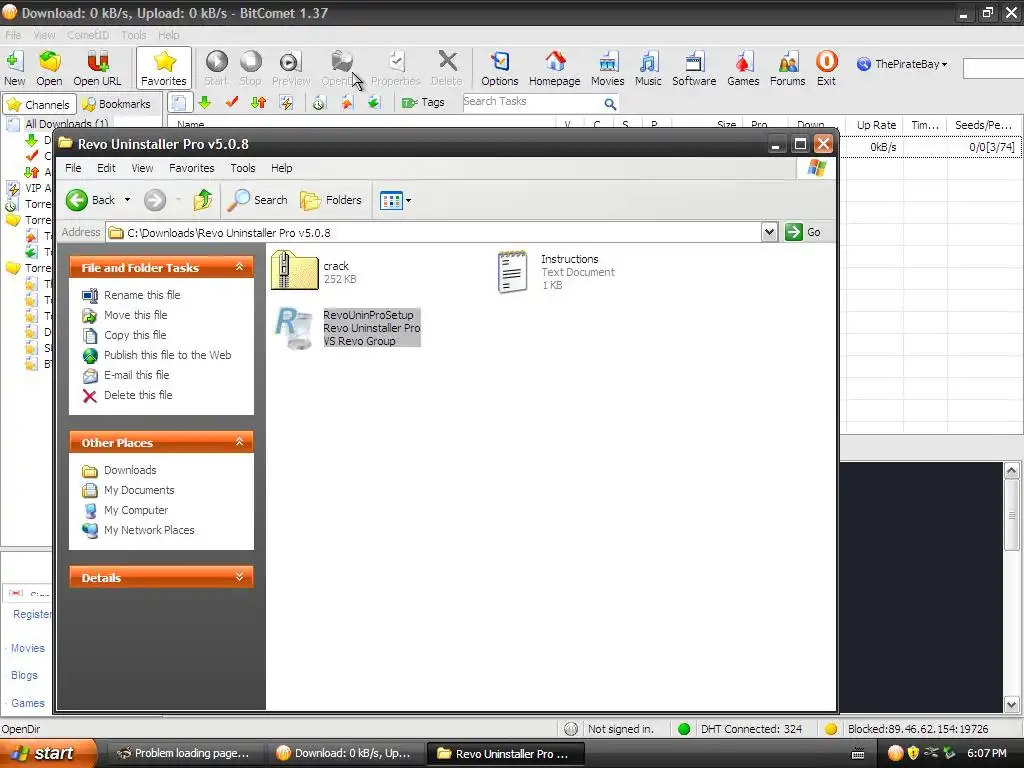Screen dimensions: 1024x768
Task: Open BitComet Options
Action: (500, 68)
